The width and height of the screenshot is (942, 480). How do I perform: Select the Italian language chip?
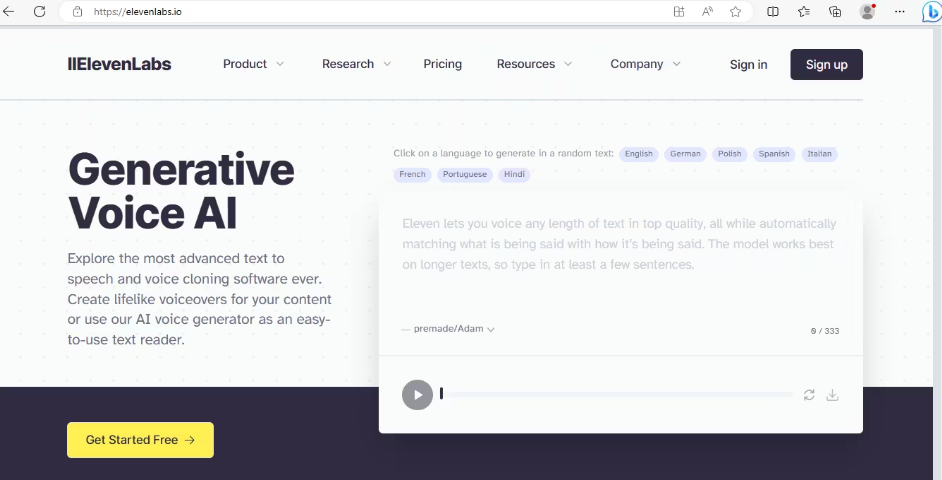819,154
